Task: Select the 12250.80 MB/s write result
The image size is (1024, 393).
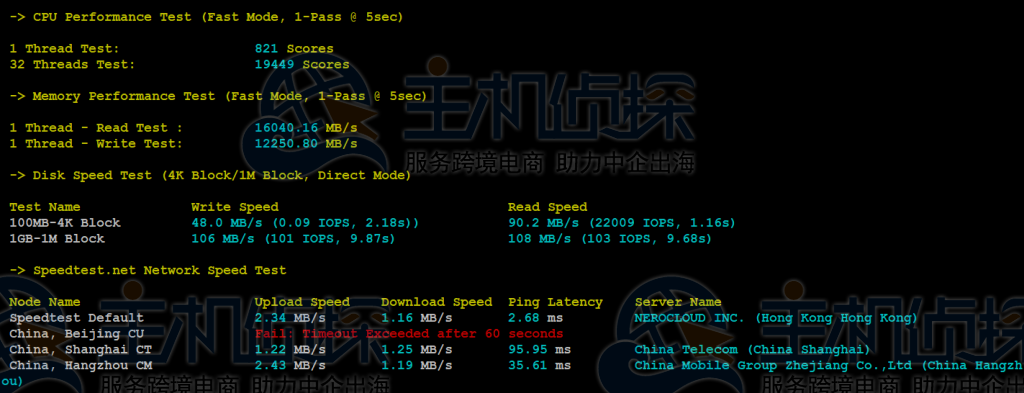Action: 306,144
